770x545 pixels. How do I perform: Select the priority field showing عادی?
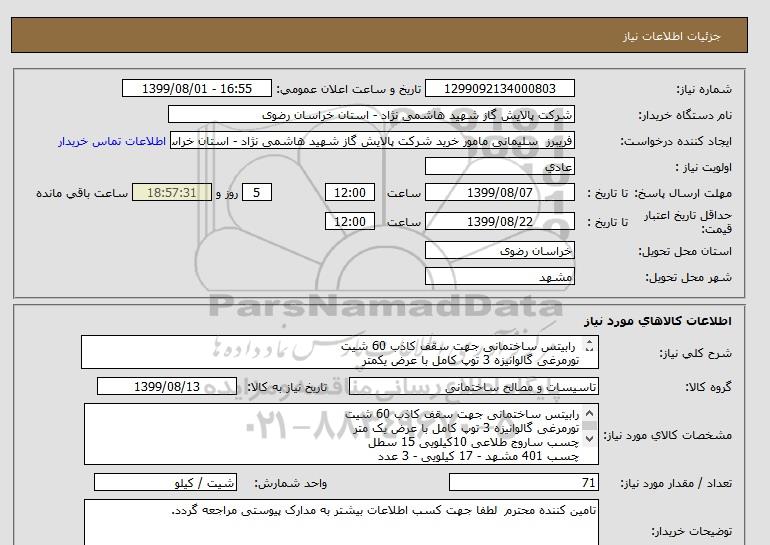click(500, 168)
